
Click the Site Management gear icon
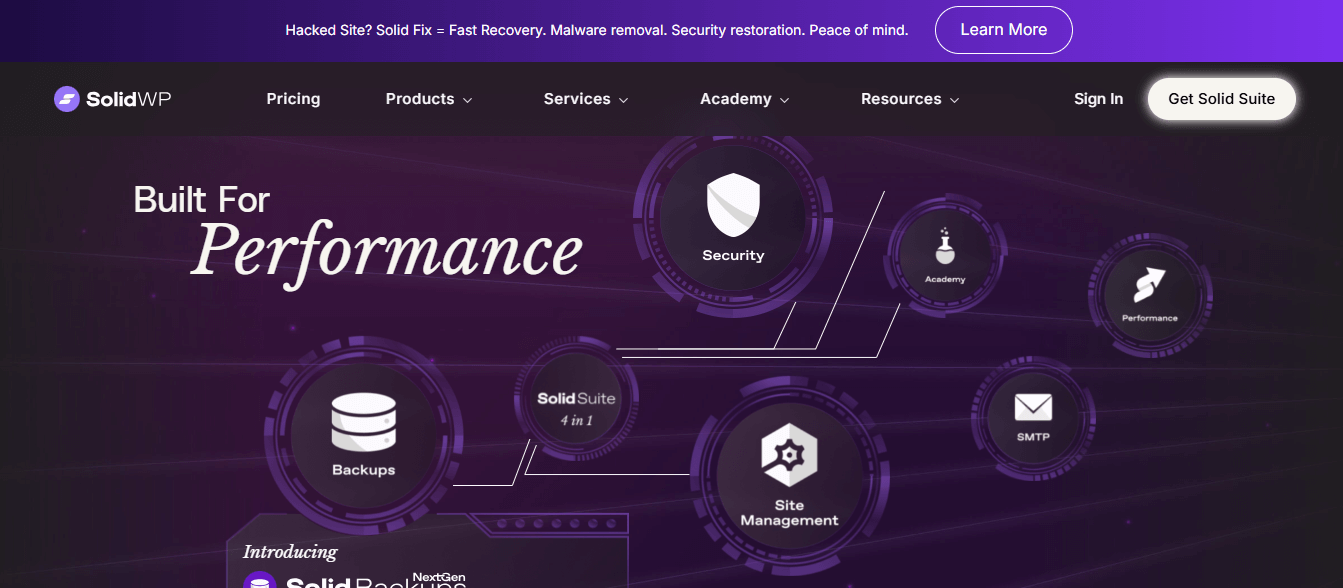click(789, 456)
